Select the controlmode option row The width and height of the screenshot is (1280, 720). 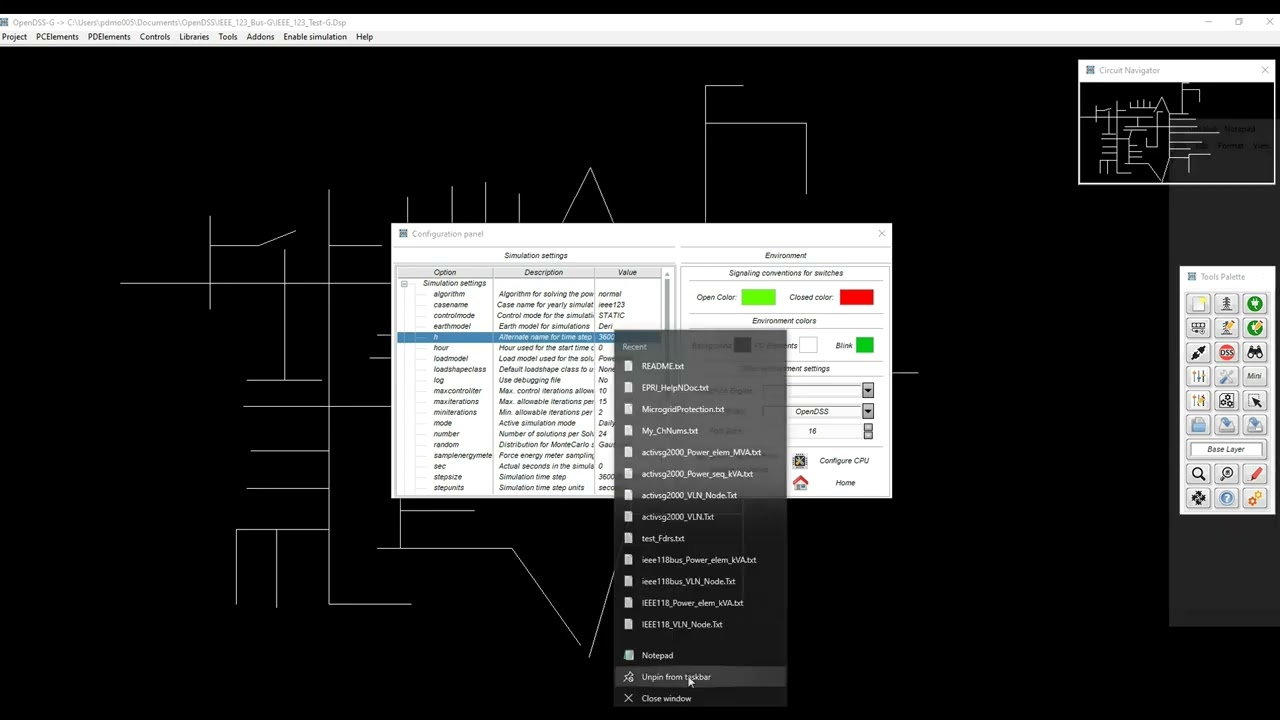point(530,316)
